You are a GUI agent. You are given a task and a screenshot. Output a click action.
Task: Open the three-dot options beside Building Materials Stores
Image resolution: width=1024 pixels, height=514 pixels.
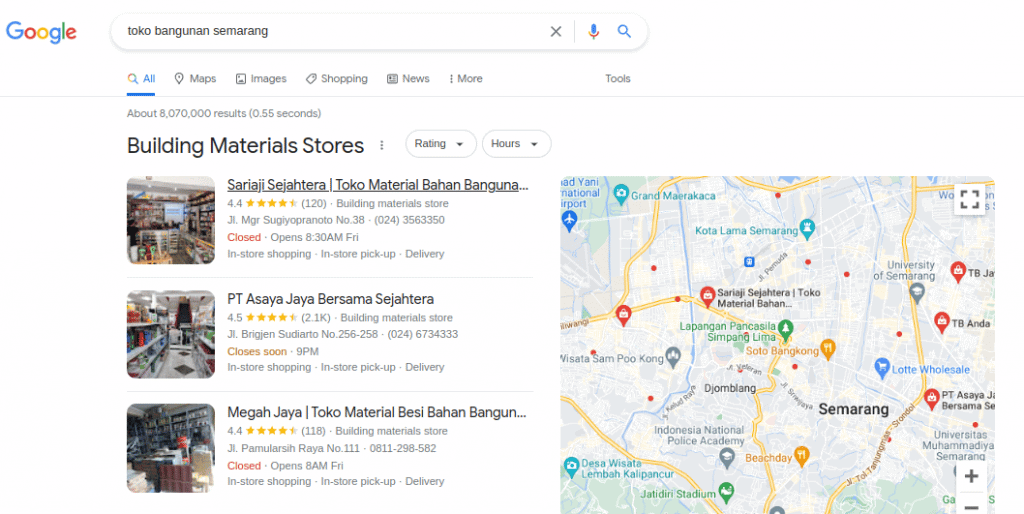381,146
